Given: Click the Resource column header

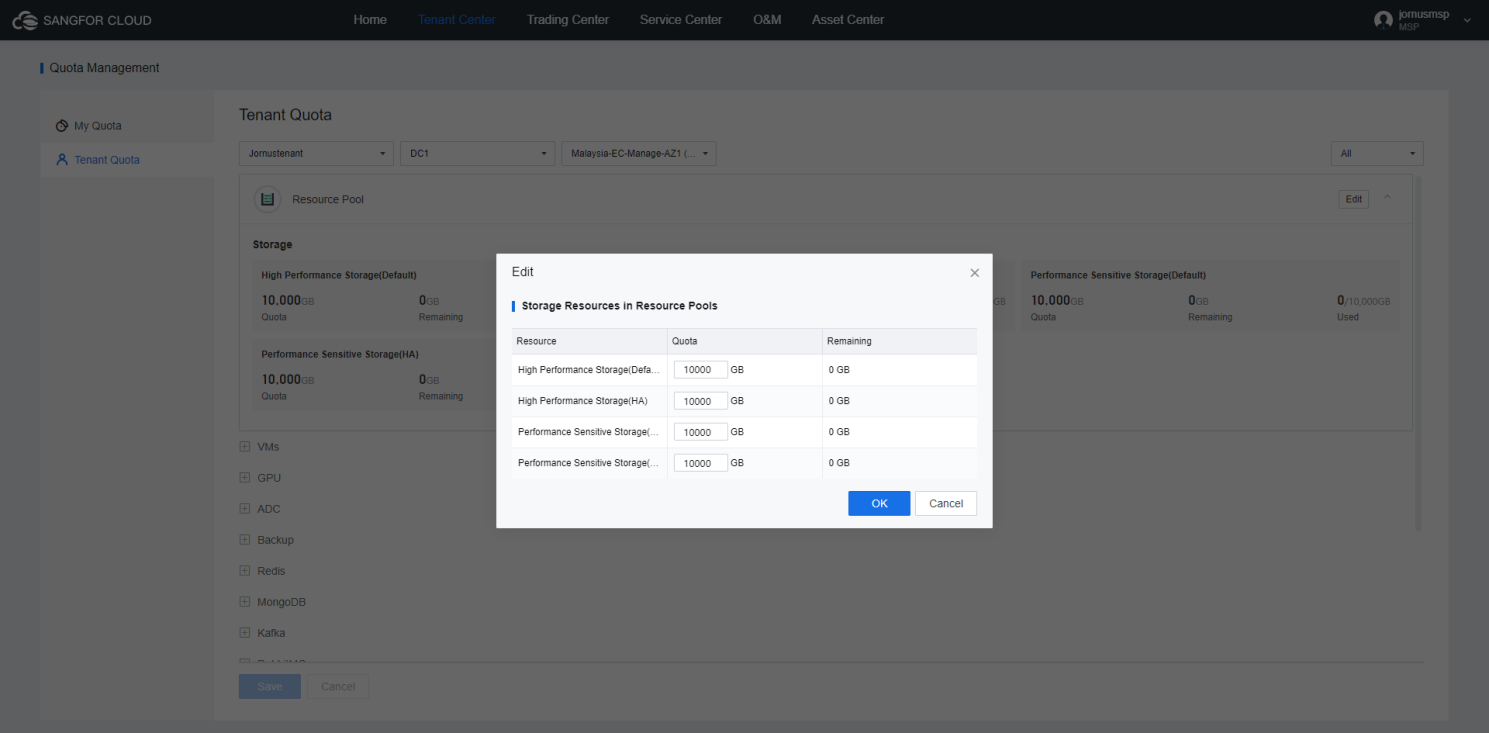Looking at the screenshot, I should [x=589, y=341].
